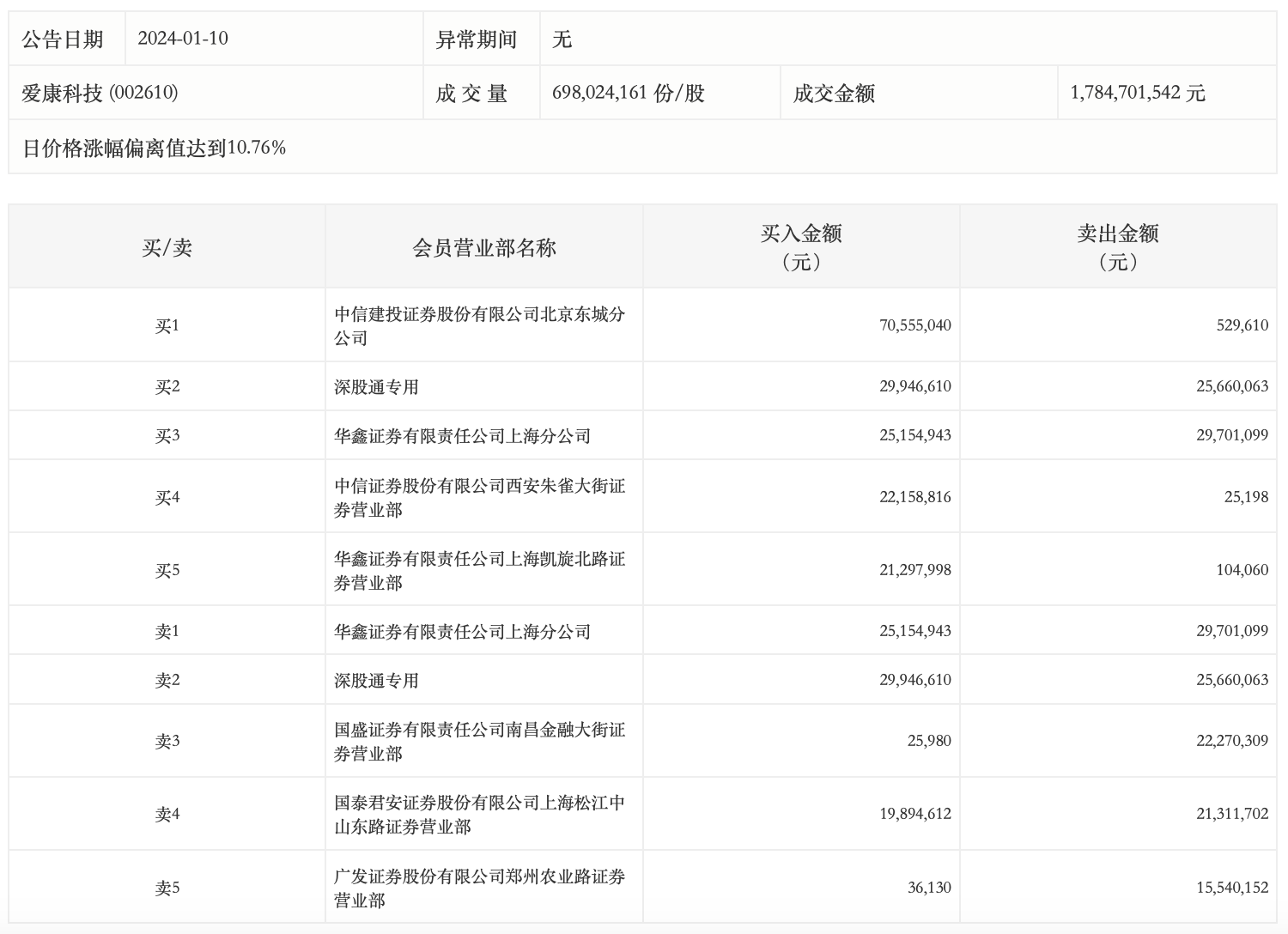Select 中信证券 西安朱雀大街 branch name
This screenshot has width=1288, height=934.
coord(479,497)
